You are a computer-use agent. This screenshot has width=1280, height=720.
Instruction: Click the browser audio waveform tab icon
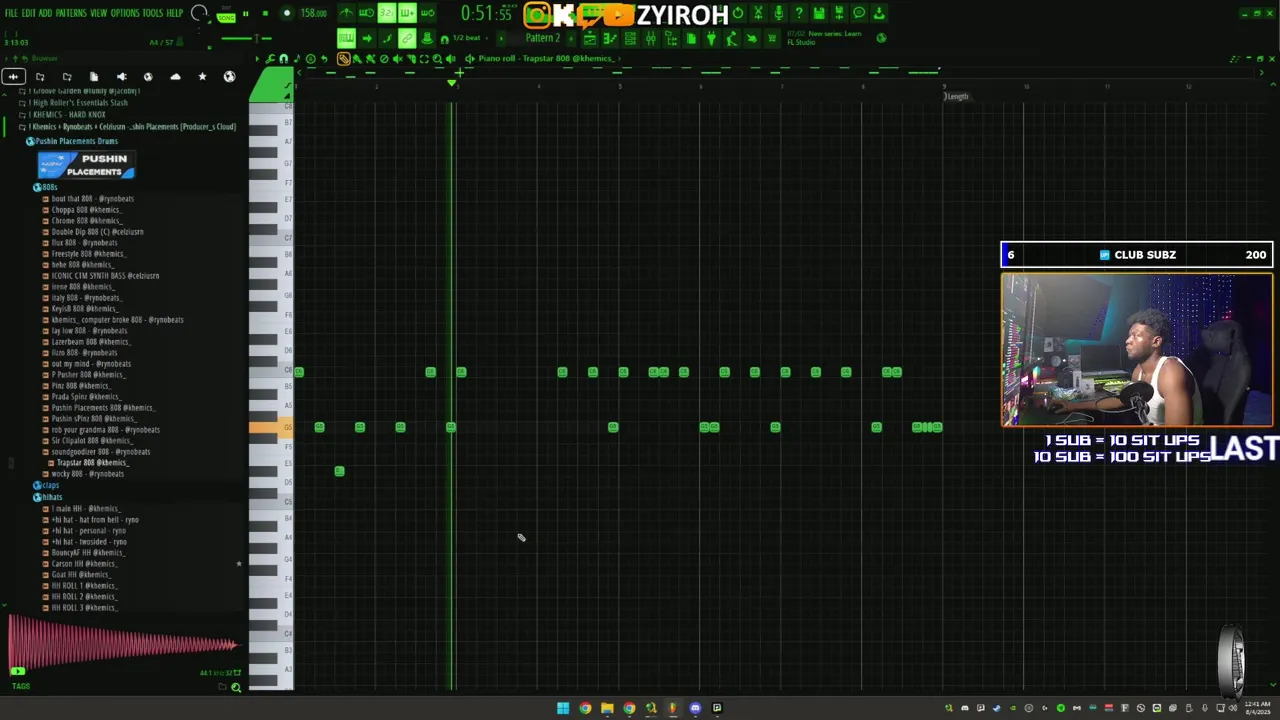click(13, 77)
